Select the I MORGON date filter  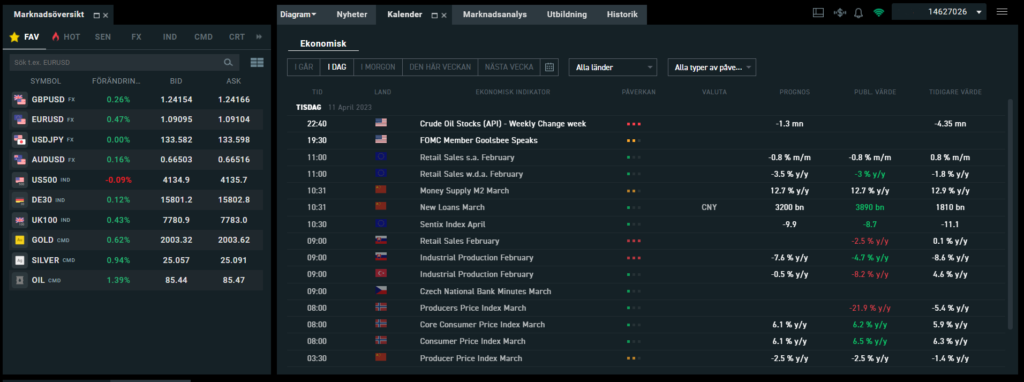pos(378,67)
